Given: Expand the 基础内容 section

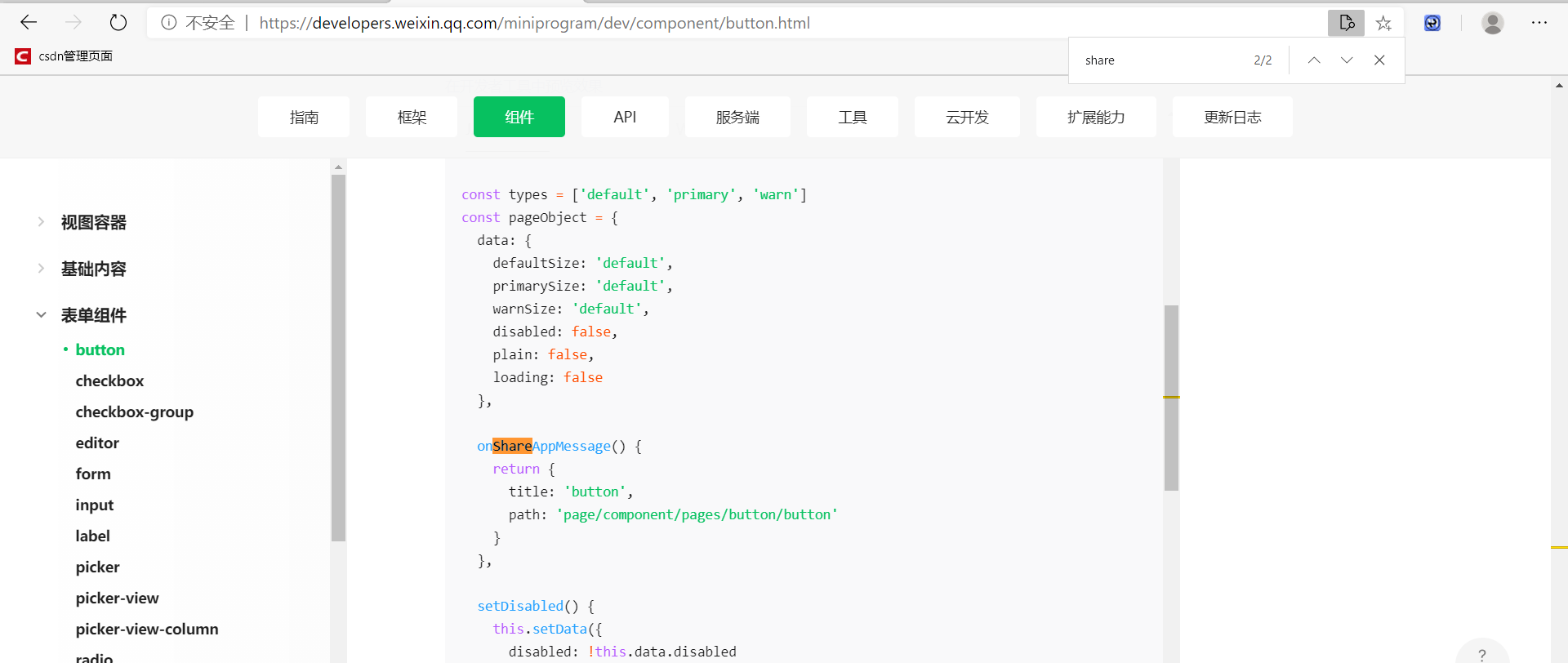Looking at the screenshot, I should [x=93, y=269].
